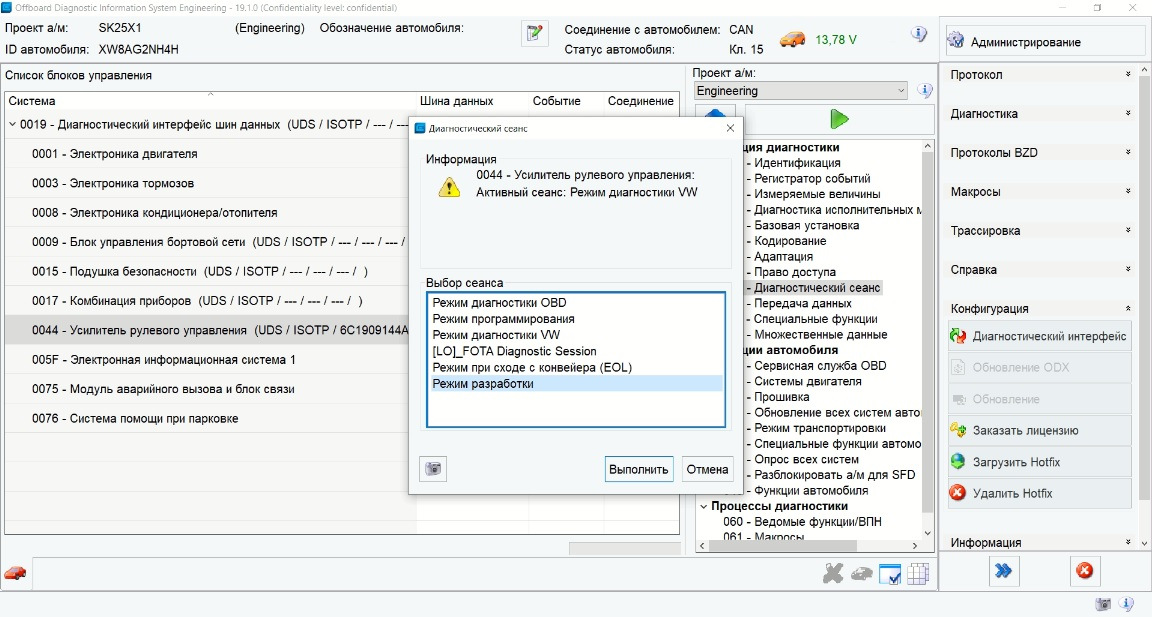Click the gray car icon in bottom toolbar
The width and height of the screenshot is (1152, 617).
(x=862, y=574)
